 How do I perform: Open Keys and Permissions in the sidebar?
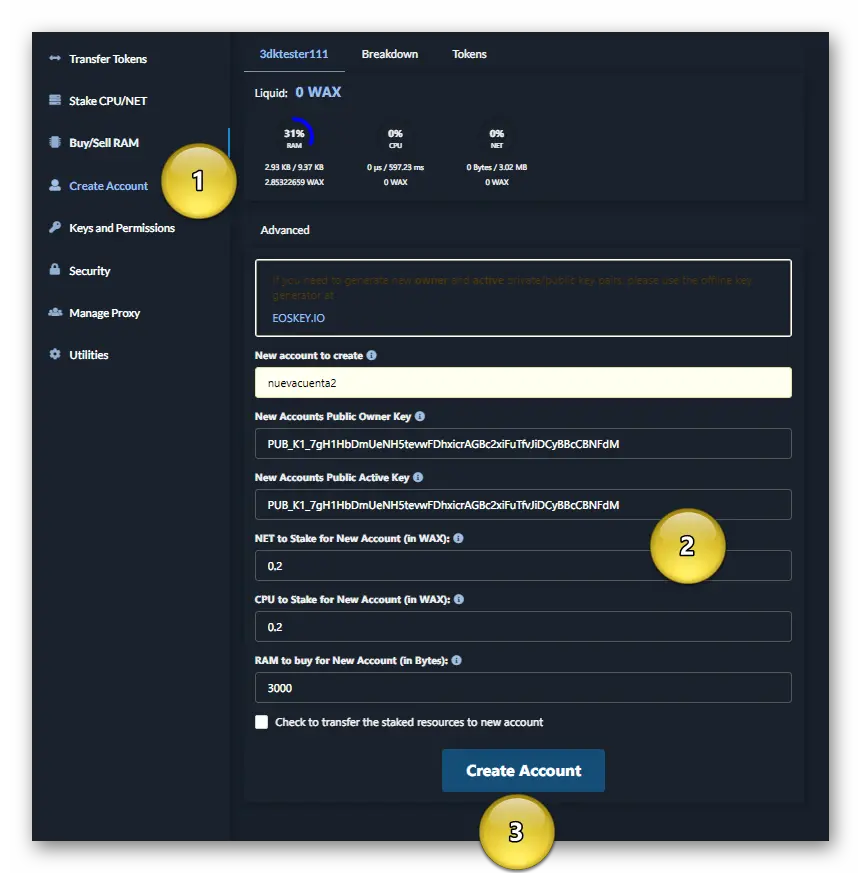pos(122,228)
